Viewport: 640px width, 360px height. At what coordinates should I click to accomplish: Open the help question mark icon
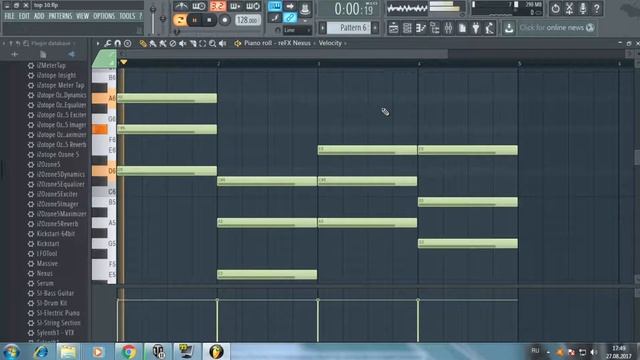596,8
